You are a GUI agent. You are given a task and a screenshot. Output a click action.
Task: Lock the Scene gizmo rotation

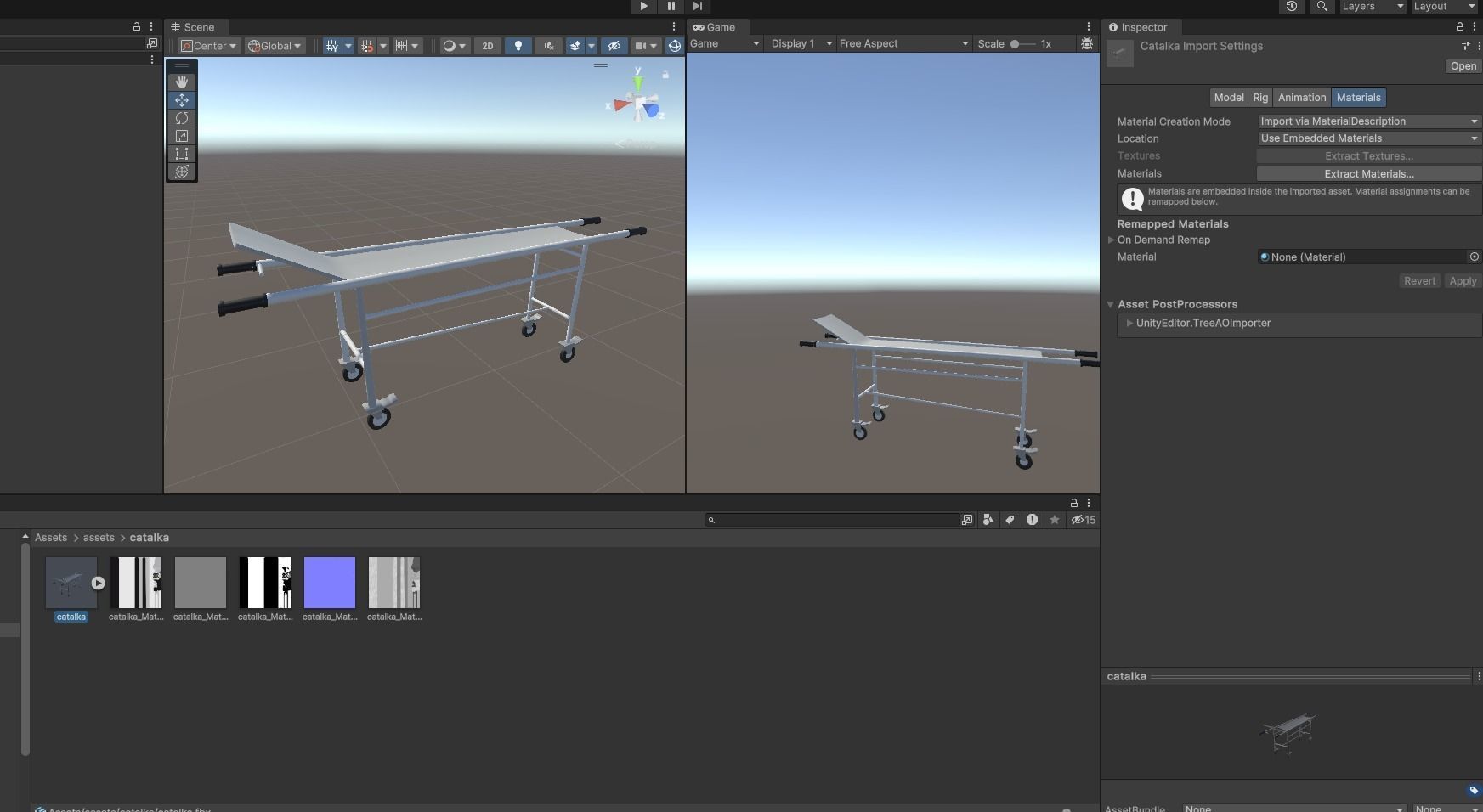665,75
